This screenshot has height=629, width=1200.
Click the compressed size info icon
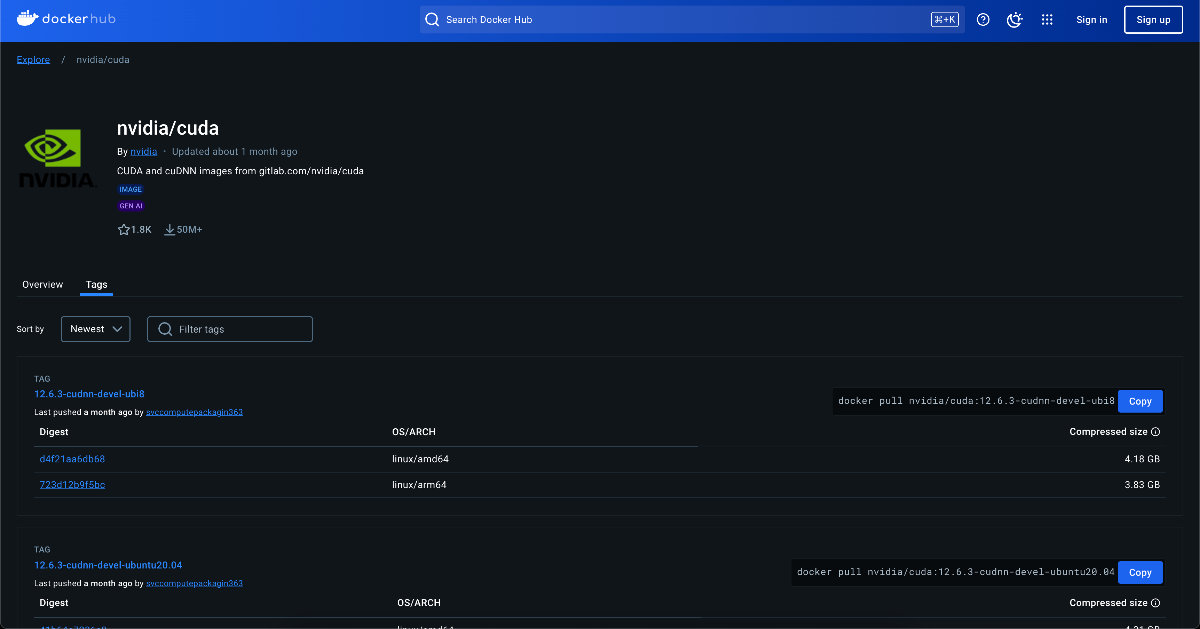(1156, 432)
